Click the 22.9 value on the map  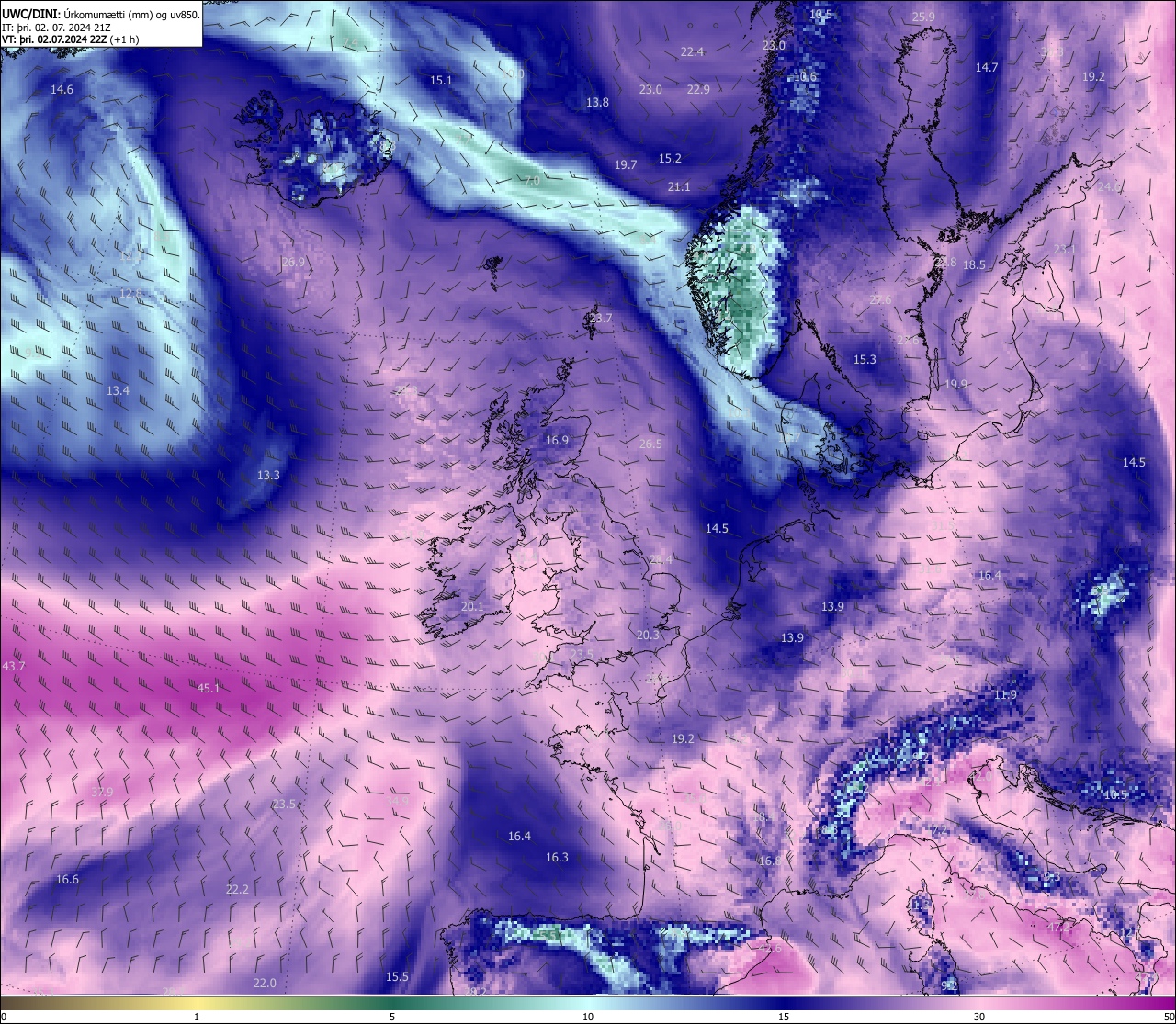pos(698,89)
